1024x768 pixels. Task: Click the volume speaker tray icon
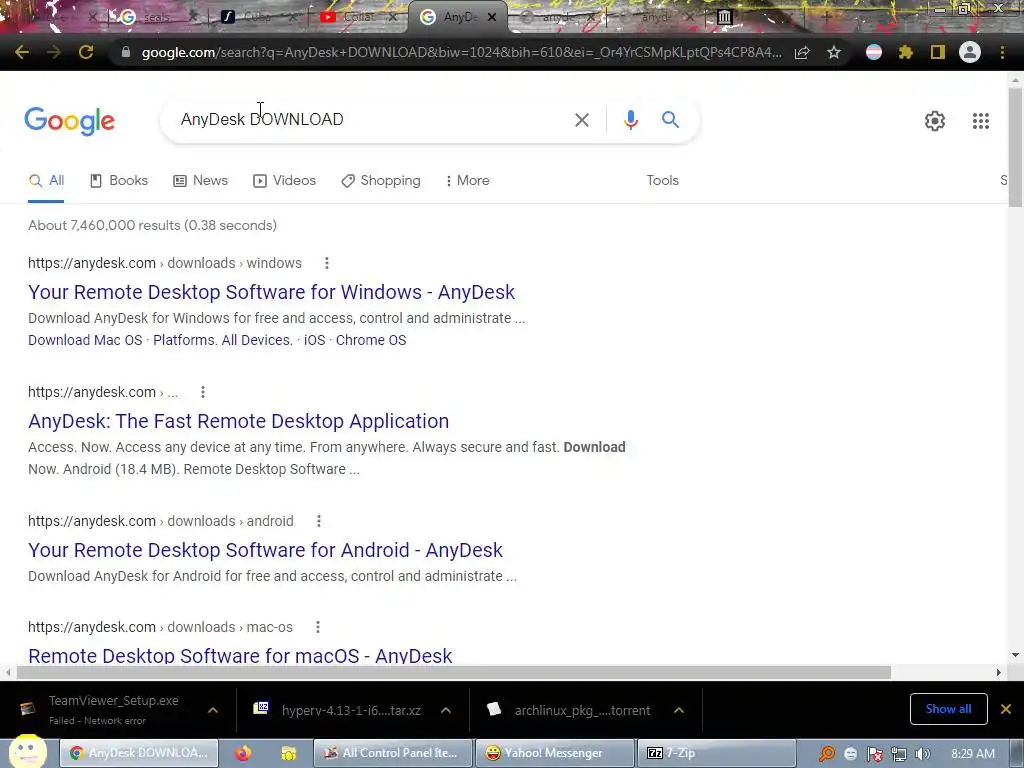tap(922, 754)
